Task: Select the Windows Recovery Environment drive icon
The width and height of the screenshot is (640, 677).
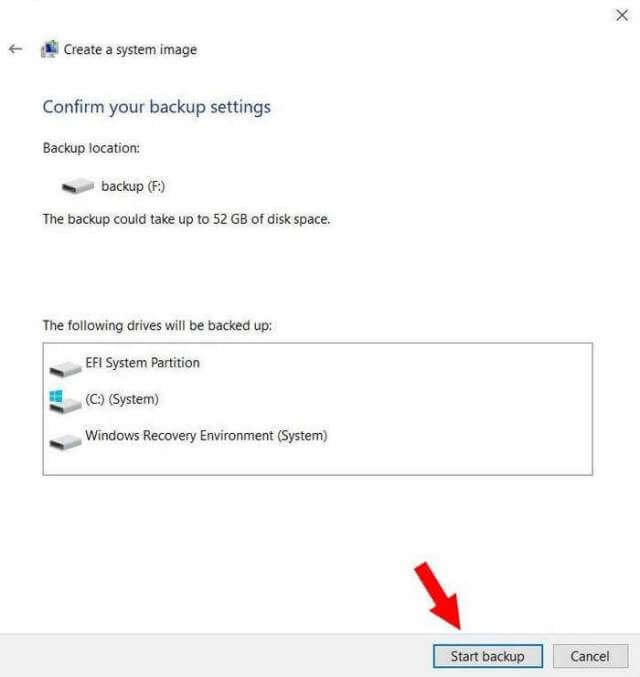Action: click(65, 443)
